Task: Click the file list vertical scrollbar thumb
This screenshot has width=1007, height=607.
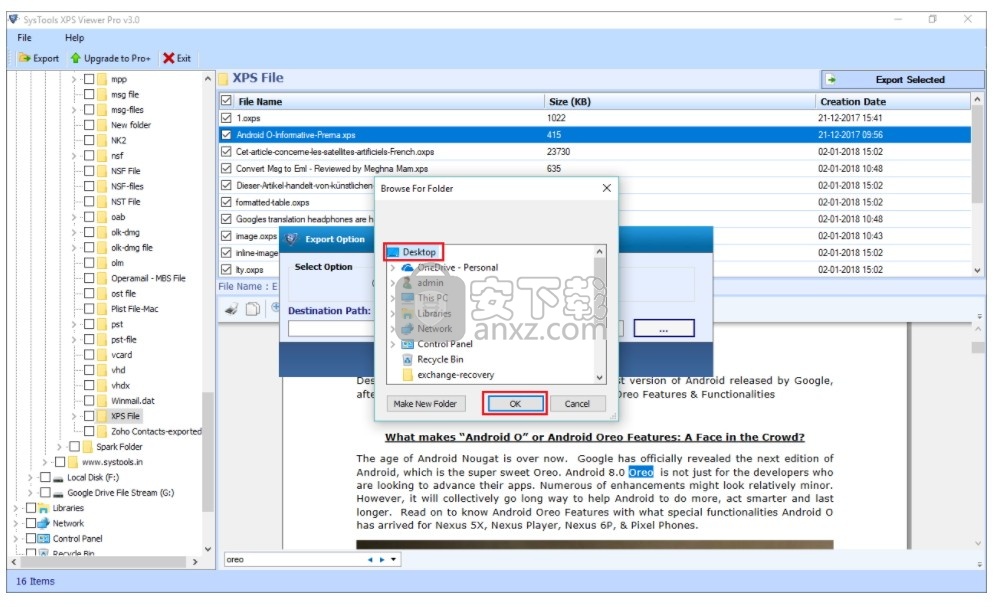Action: click(x=977, y=154)
